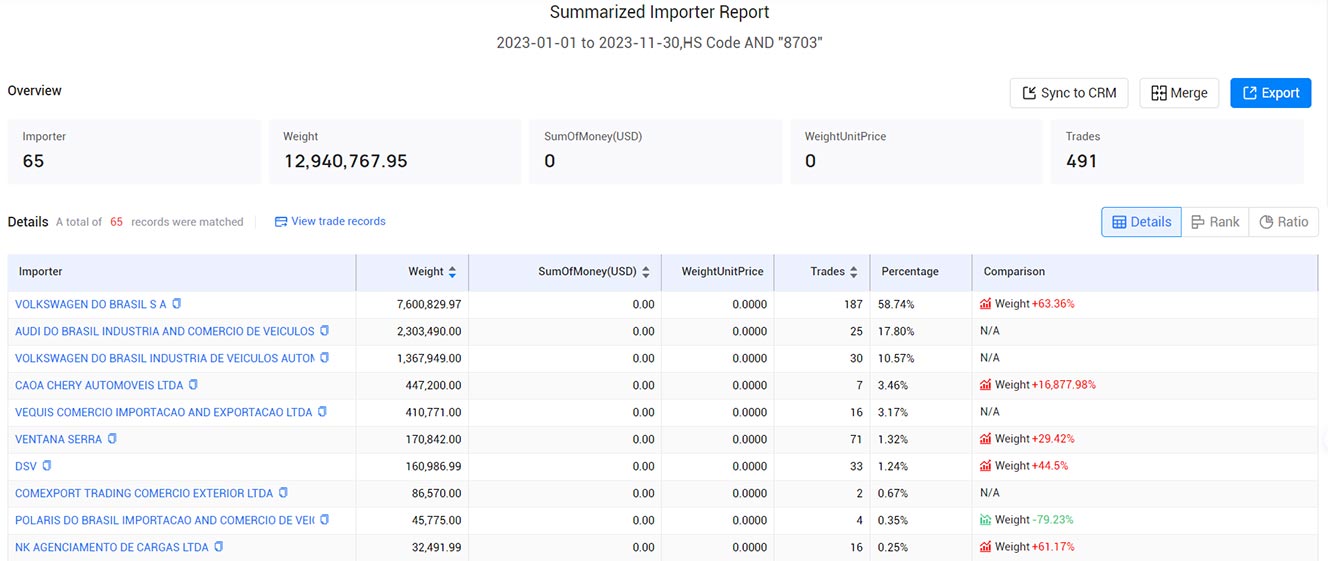Open AUDI DO BRASIL INDUSTRIA importer page
The height and width of the screenshot is (561, 1328).
click(x=165, y=331)
